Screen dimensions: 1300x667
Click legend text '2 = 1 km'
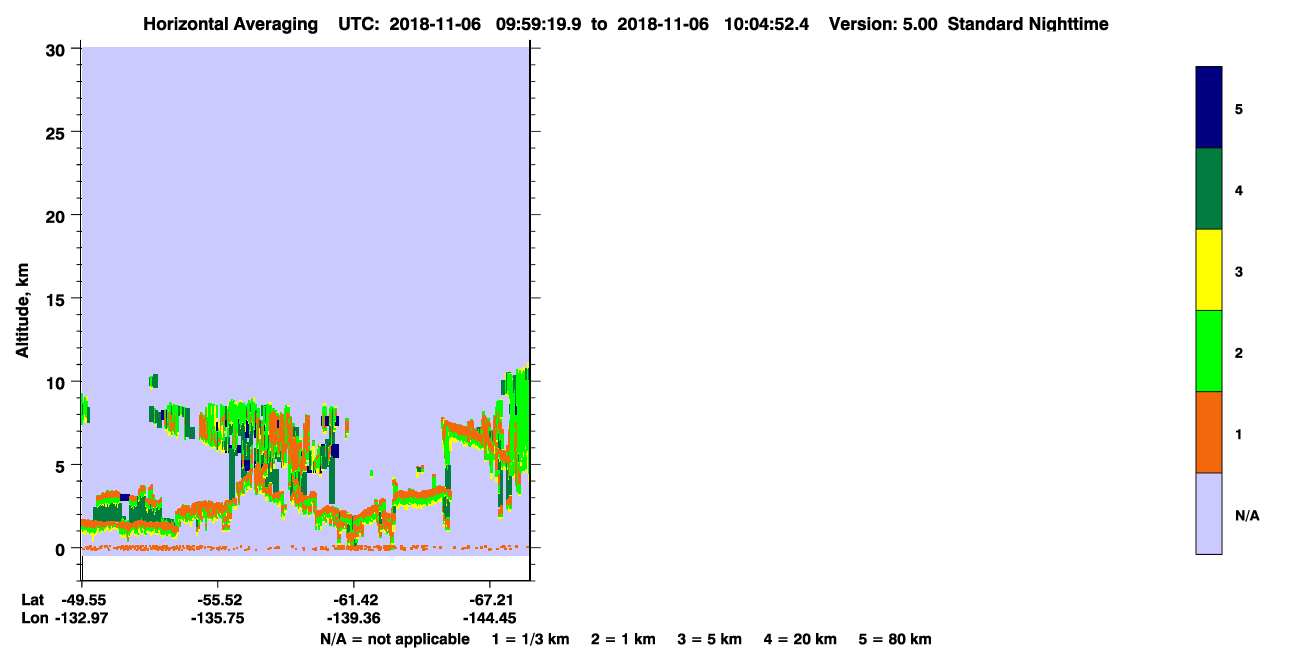pyautogui.click(x=623, y=639)
